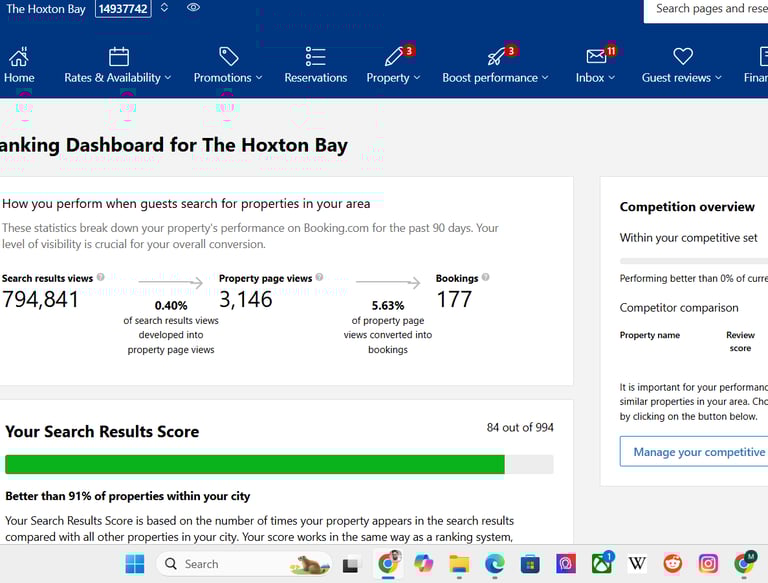
Task: Open second Chrome profile with M badge
Action: 745,563
